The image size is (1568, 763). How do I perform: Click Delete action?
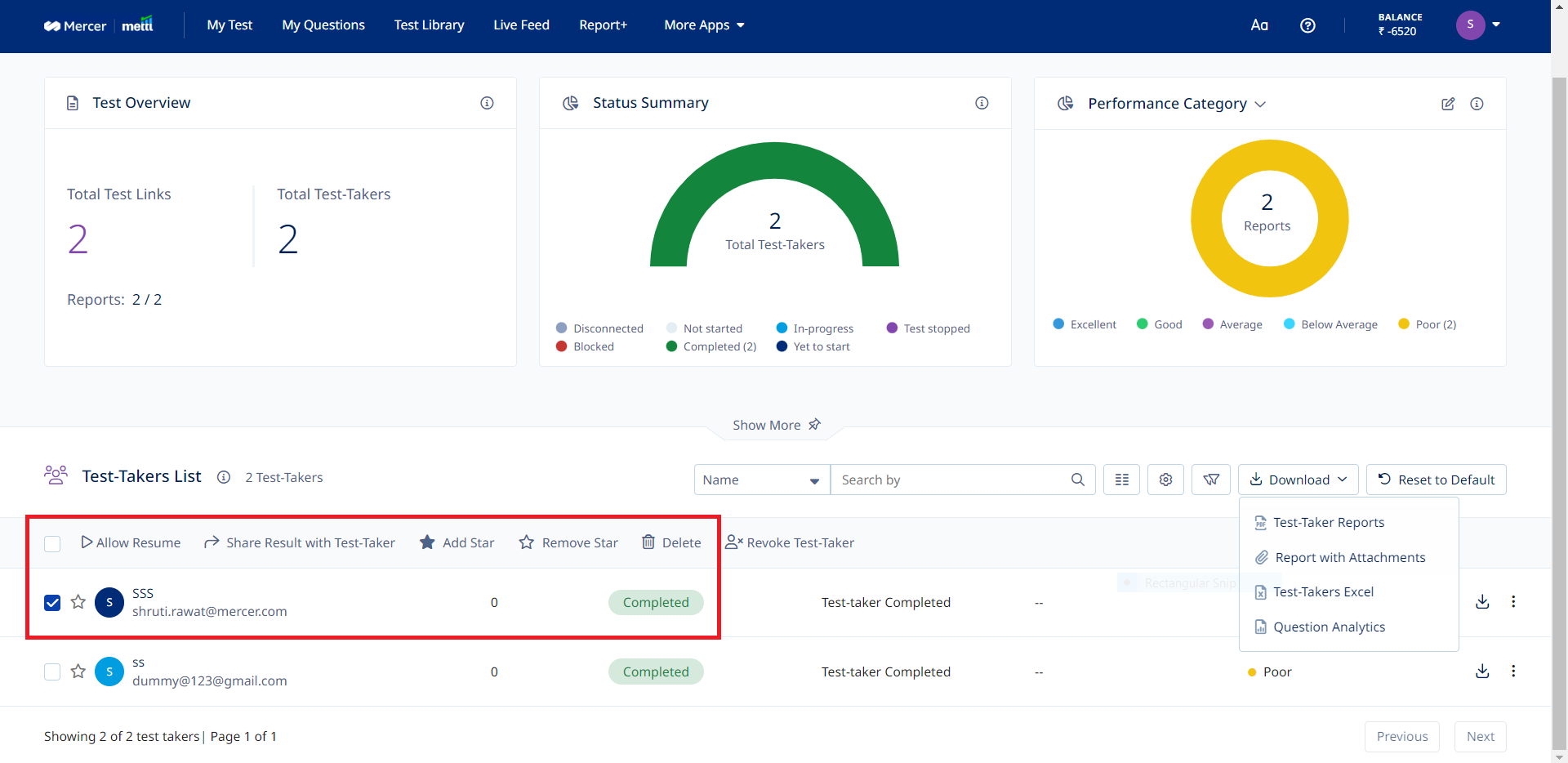pyautogui.click(x=671, y=542)
